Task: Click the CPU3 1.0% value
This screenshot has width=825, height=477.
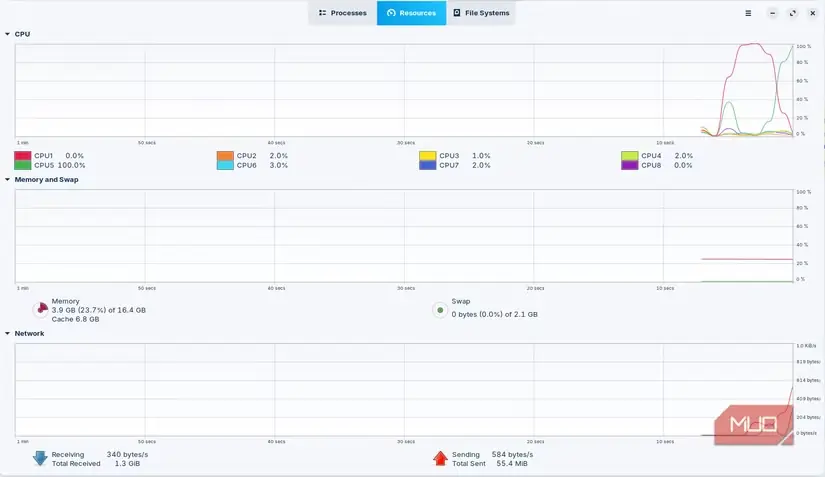Action: (481, 156)
